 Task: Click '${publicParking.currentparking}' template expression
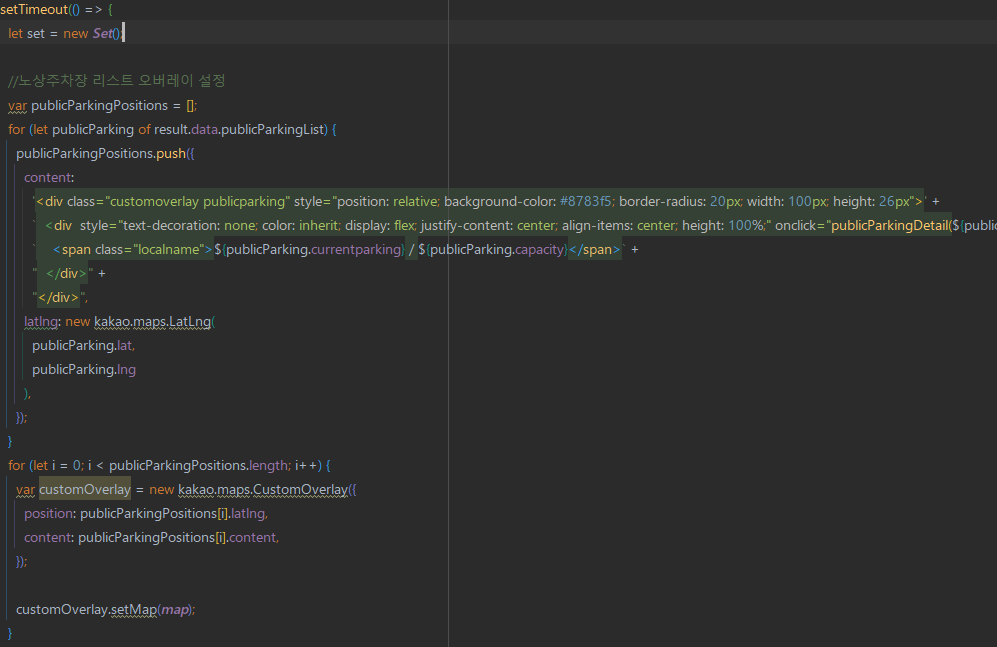tap(310, 250)
